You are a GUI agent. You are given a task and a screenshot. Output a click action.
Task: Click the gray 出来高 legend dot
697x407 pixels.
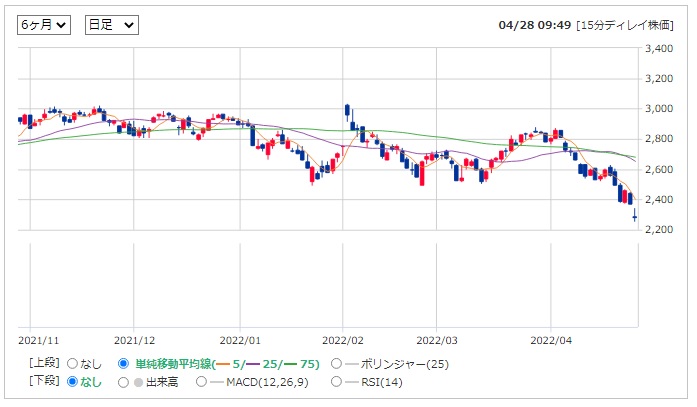pyautogui.click(x=138, y=382)
